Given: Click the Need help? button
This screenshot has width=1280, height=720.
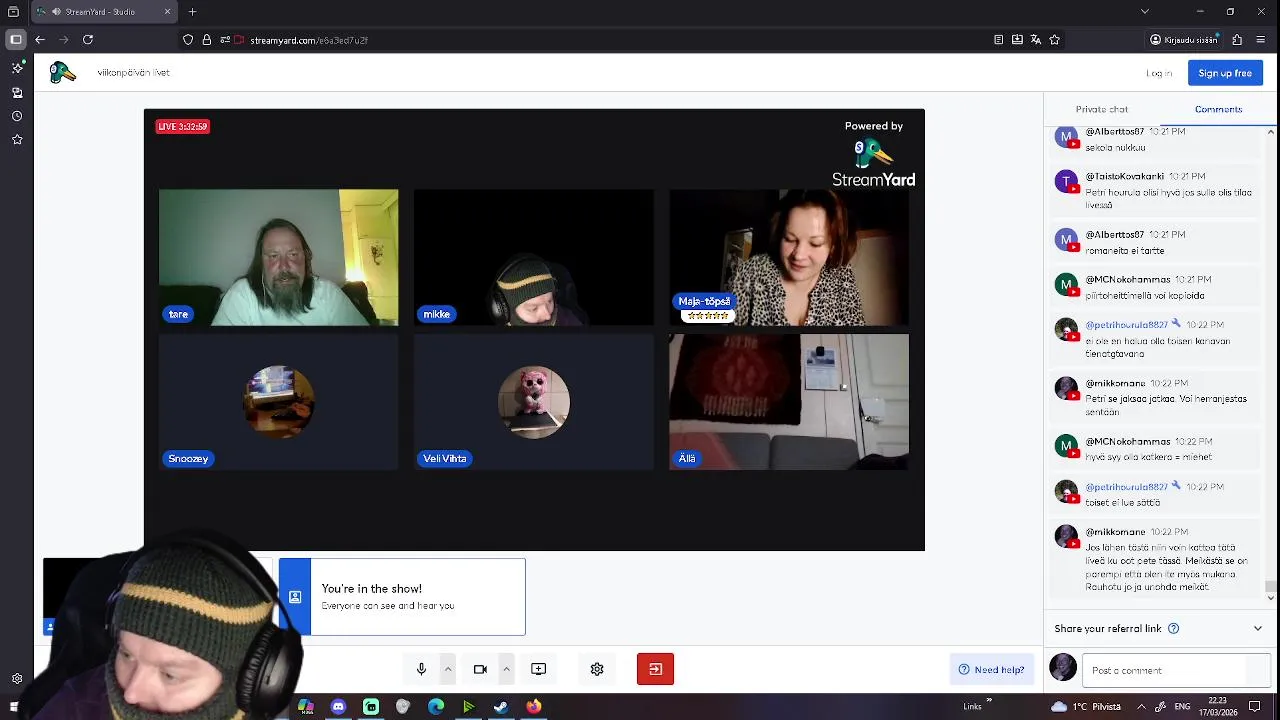Looking at the screenshot, I should tap(991, 670).
